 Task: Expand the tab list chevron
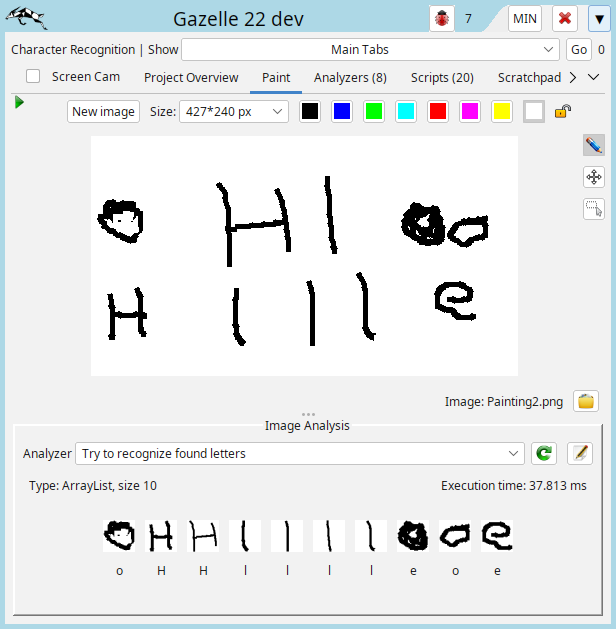[594, 77]
